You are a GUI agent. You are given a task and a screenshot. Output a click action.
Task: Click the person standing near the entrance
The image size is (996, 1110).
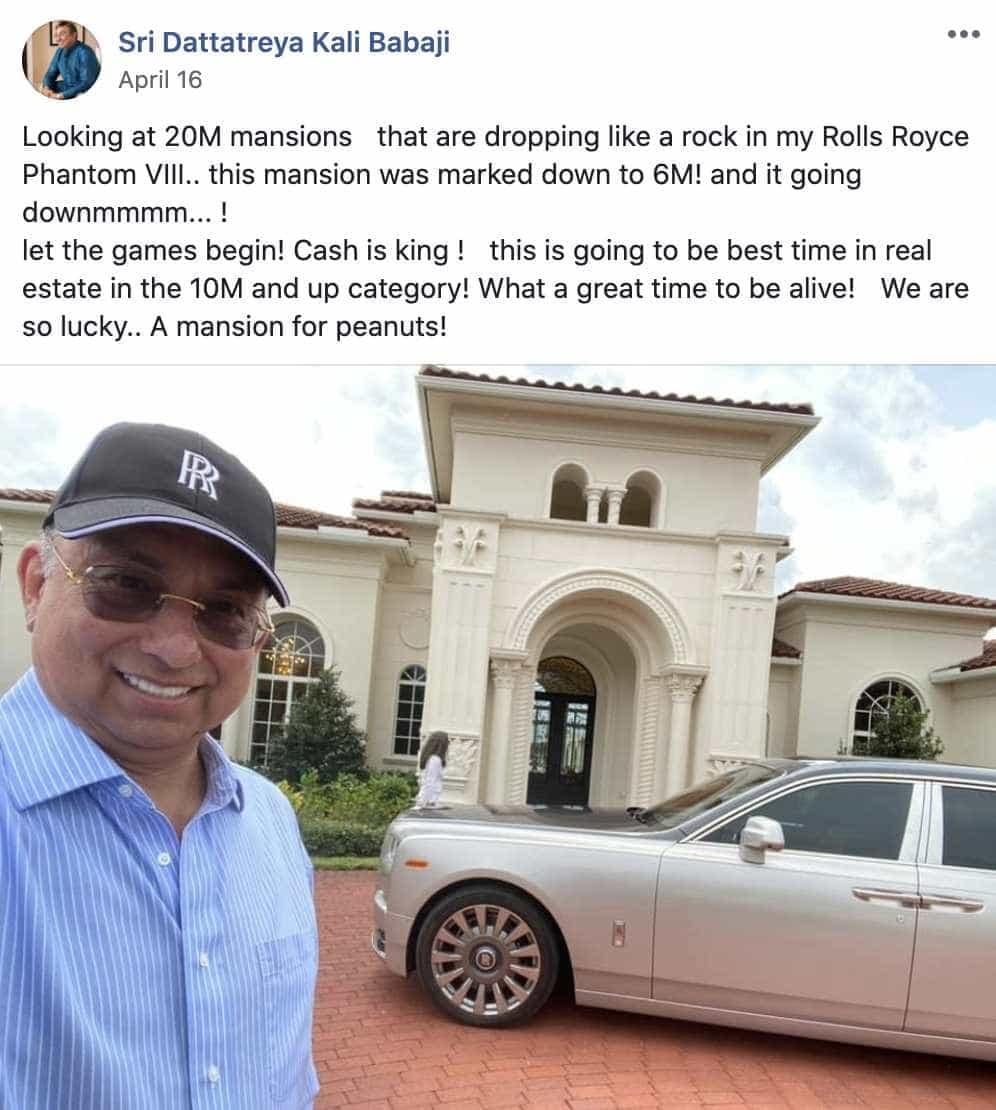click(433, 769)
